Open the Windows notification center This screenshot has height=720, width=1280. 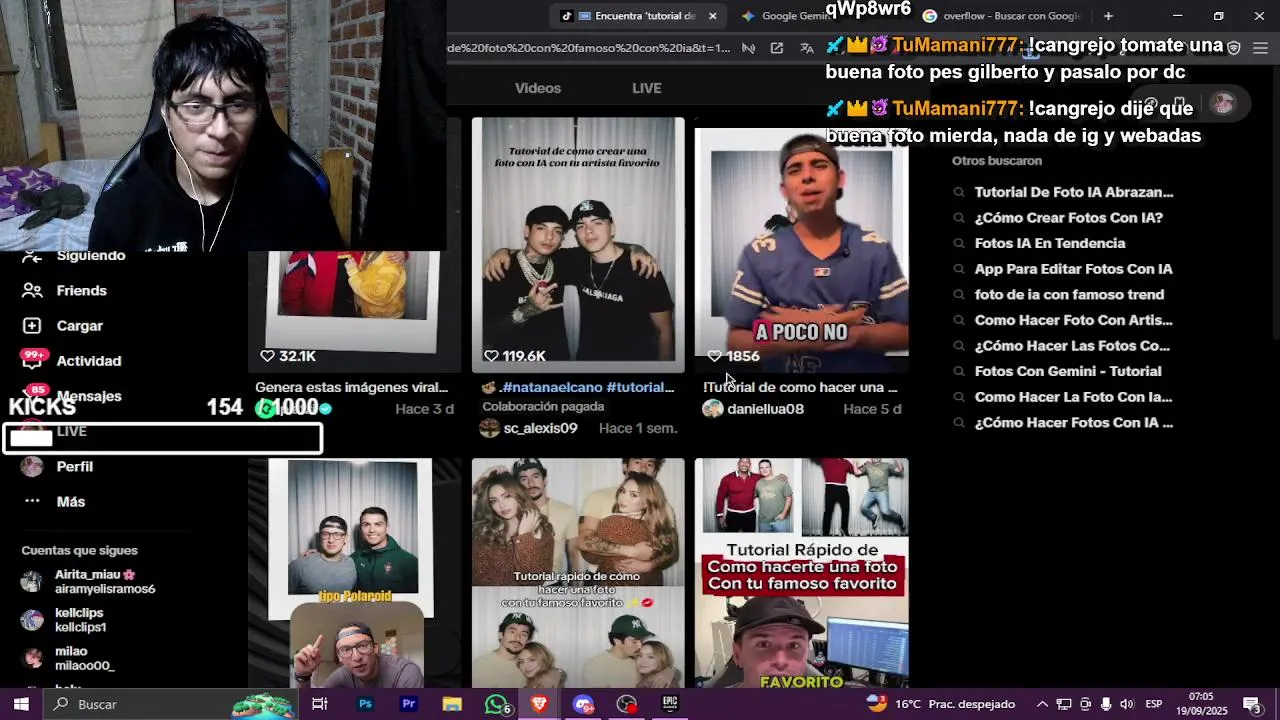1252,704
